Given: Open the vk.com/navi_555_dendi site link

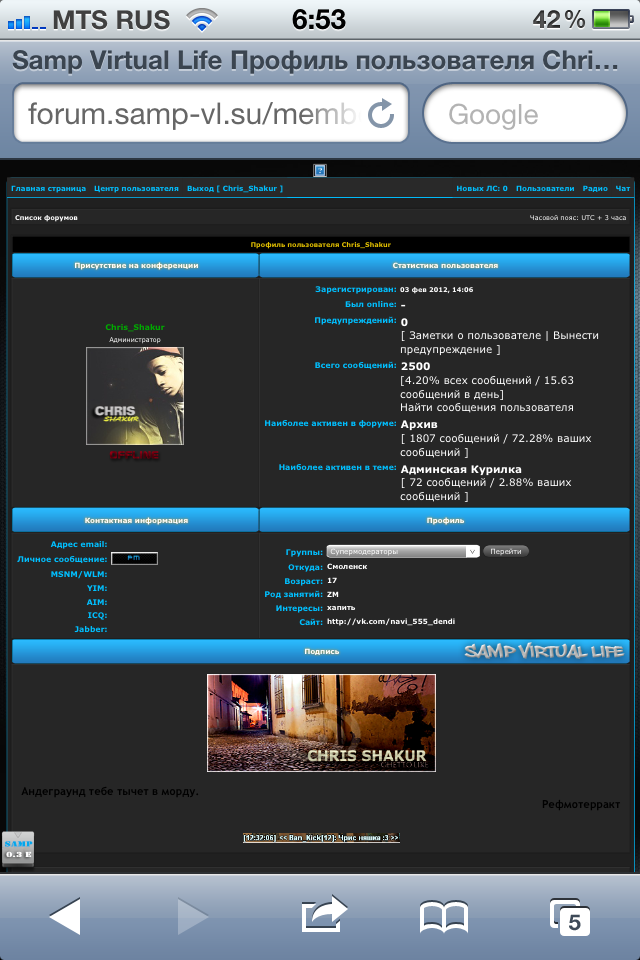Looking at the screenshot, I should [391, 621].
